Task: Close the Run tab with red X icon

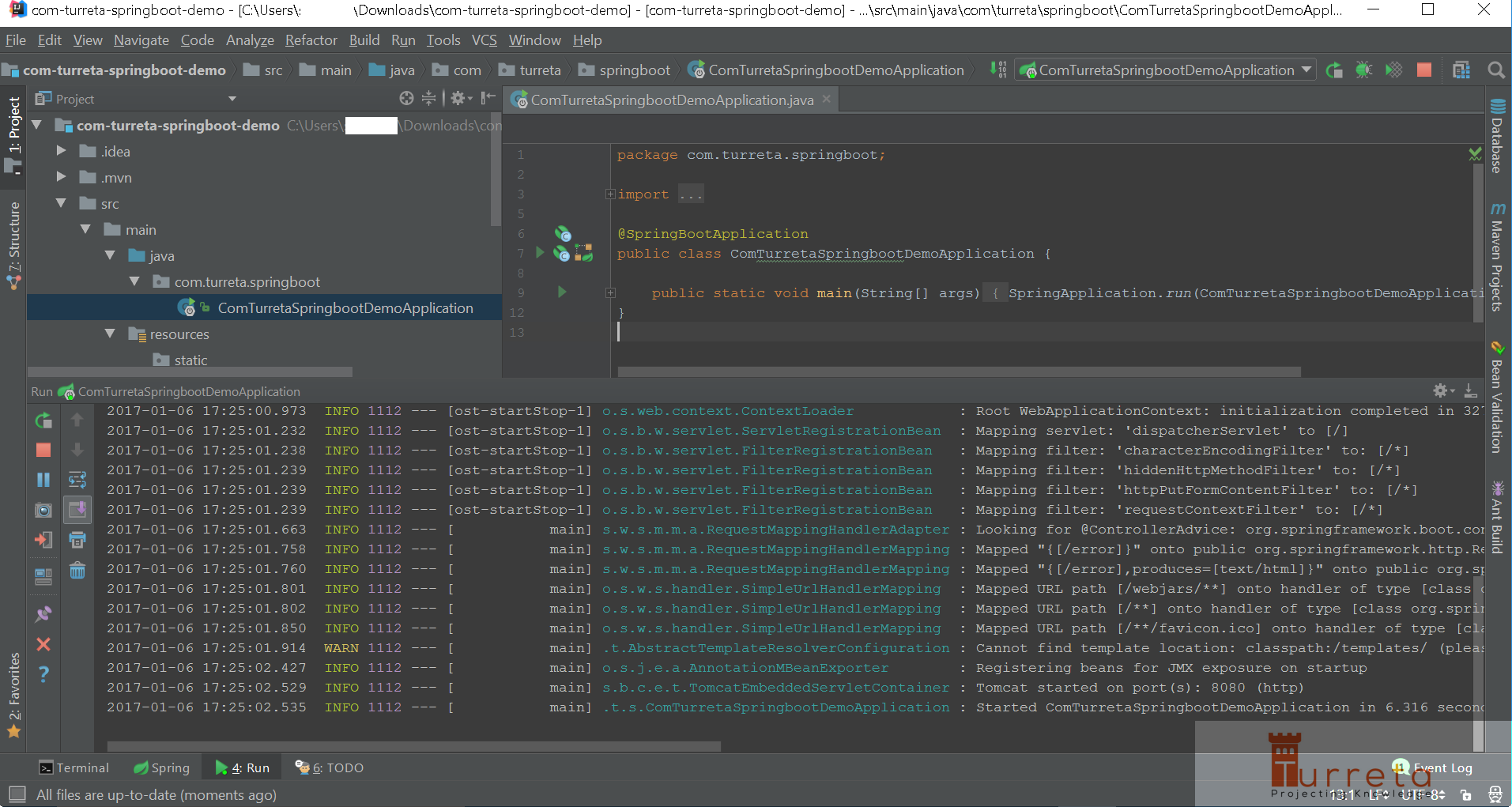Action: (43, 644)
